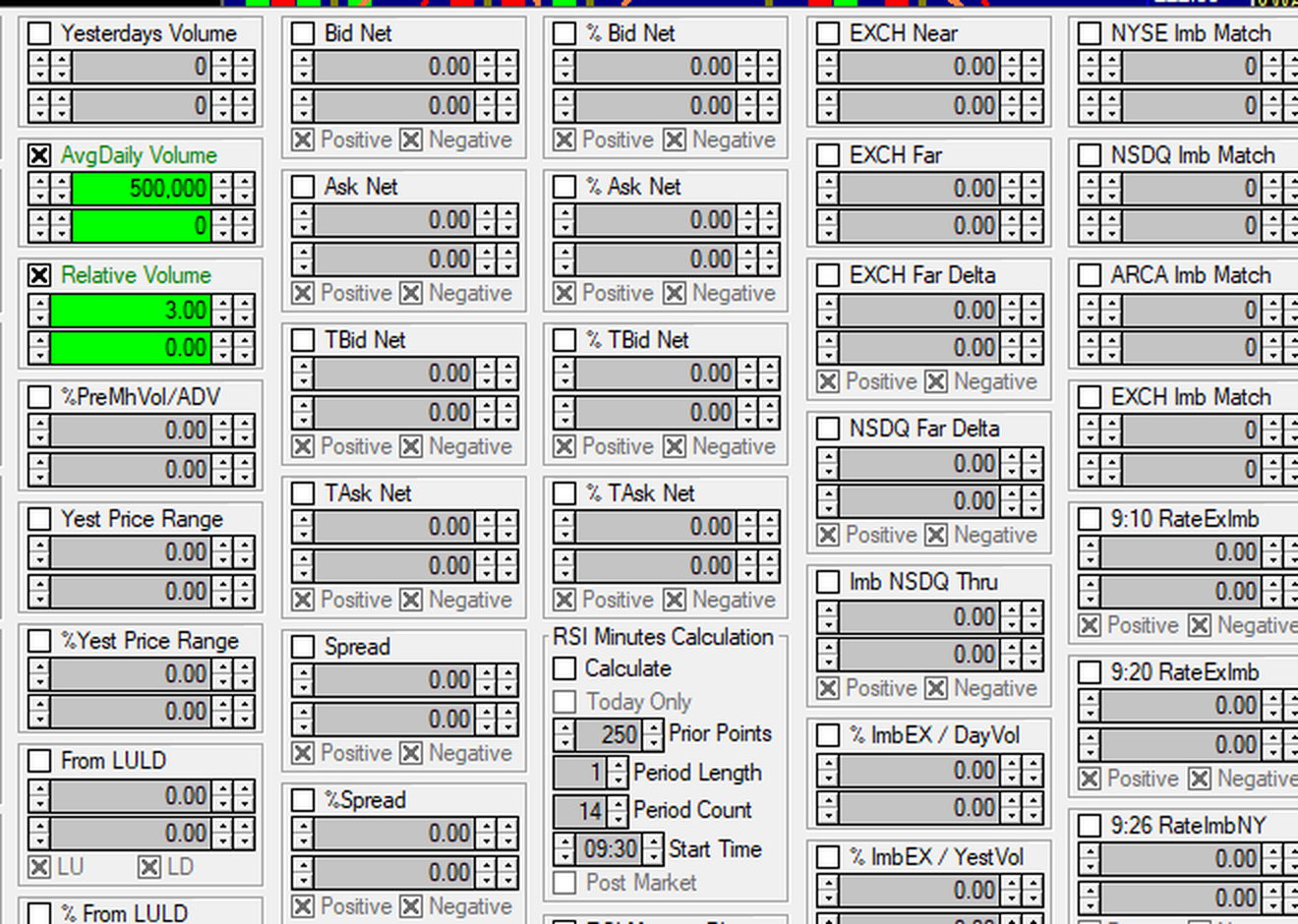The image size is (1298, 924).
Task: Check Calculate under RSI Minutes Calculation
Action: [x=564, y=668]
